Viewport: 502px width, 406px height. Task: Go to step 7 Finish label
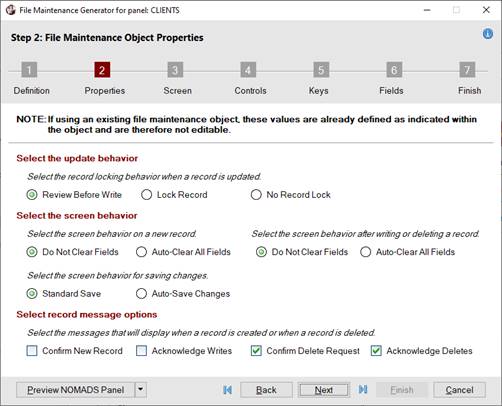[469, 91]
